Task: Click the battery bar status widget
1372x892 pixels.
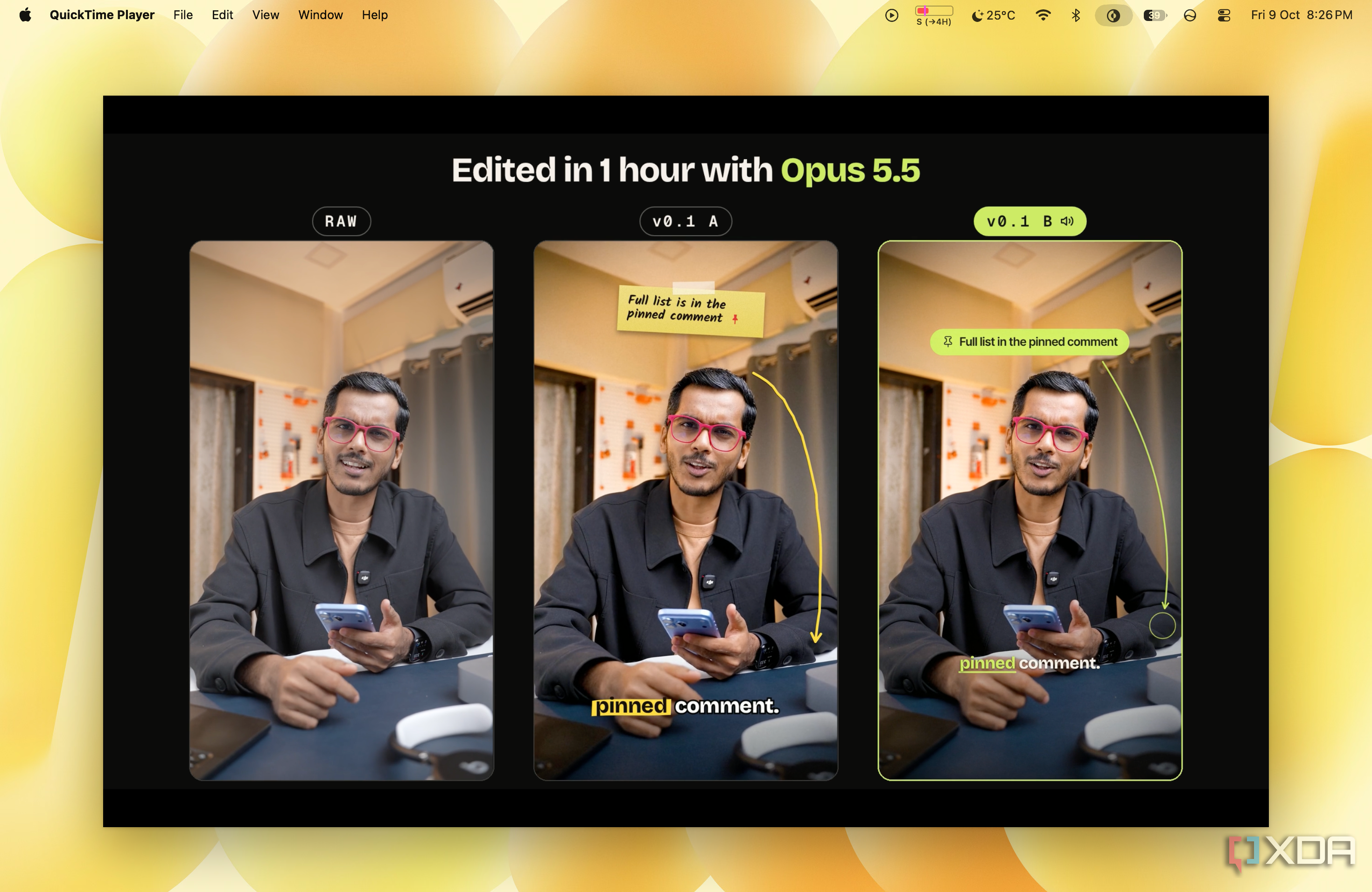Action: [x=934, y=15]
